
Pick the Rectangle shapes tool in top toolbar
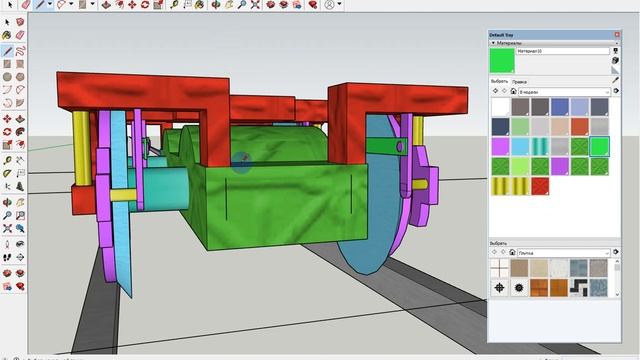coord(83,4)
